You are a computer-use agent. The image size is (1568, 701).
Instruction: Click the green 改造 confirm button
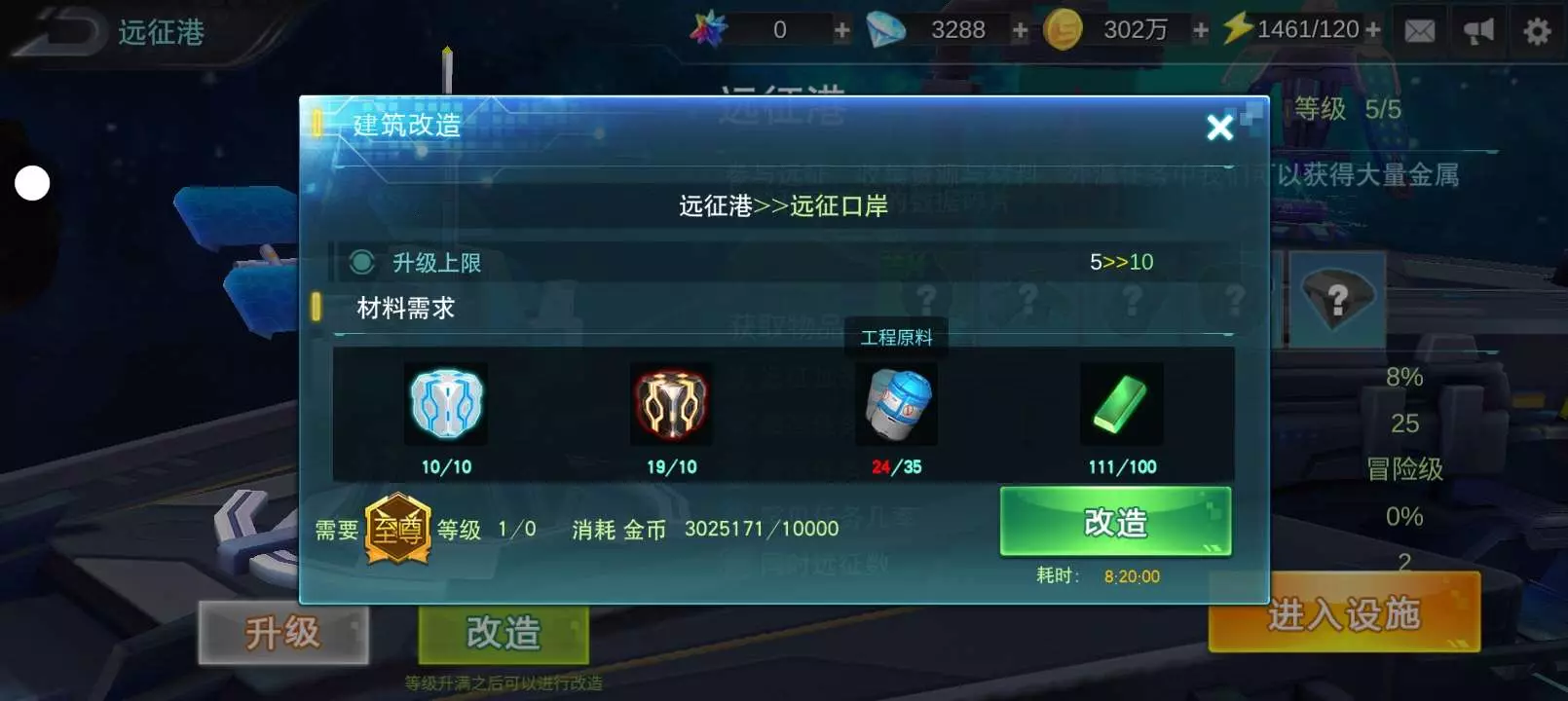tap(1116, 522)
